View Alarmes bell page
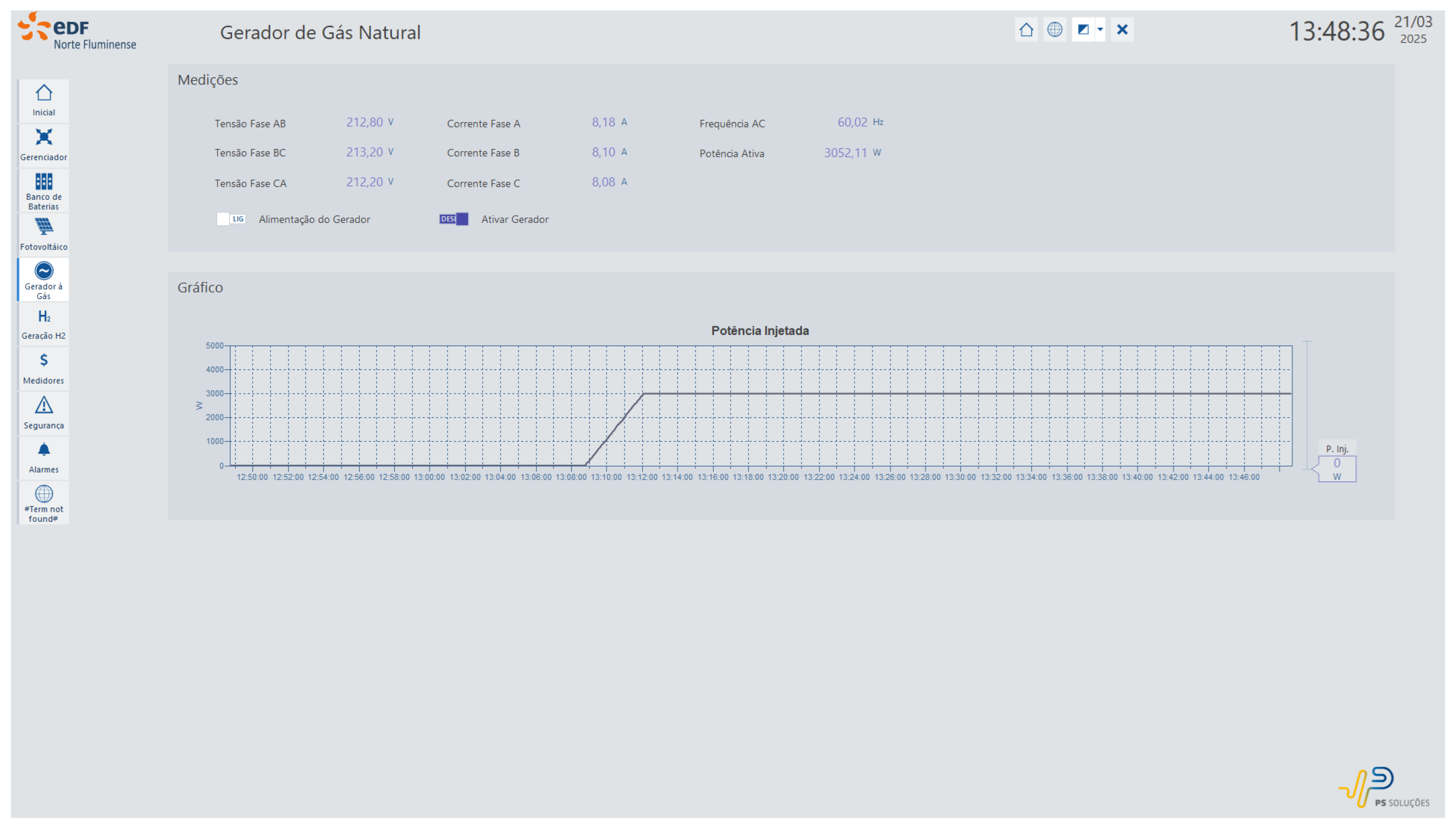The width and height of the screenshot is (1456, 830). point(43,457)
